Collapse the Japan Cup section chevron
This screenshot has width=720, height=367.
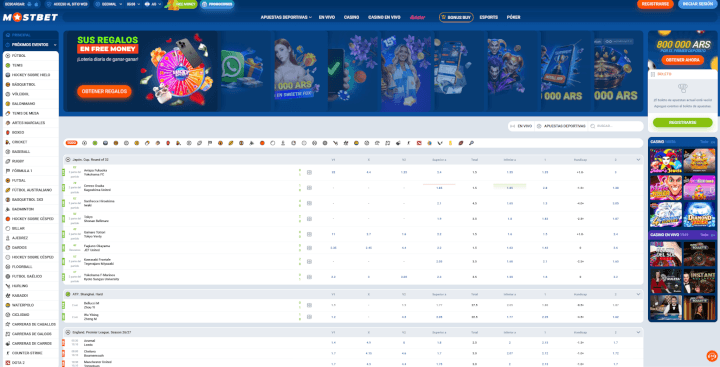(638, 160)
